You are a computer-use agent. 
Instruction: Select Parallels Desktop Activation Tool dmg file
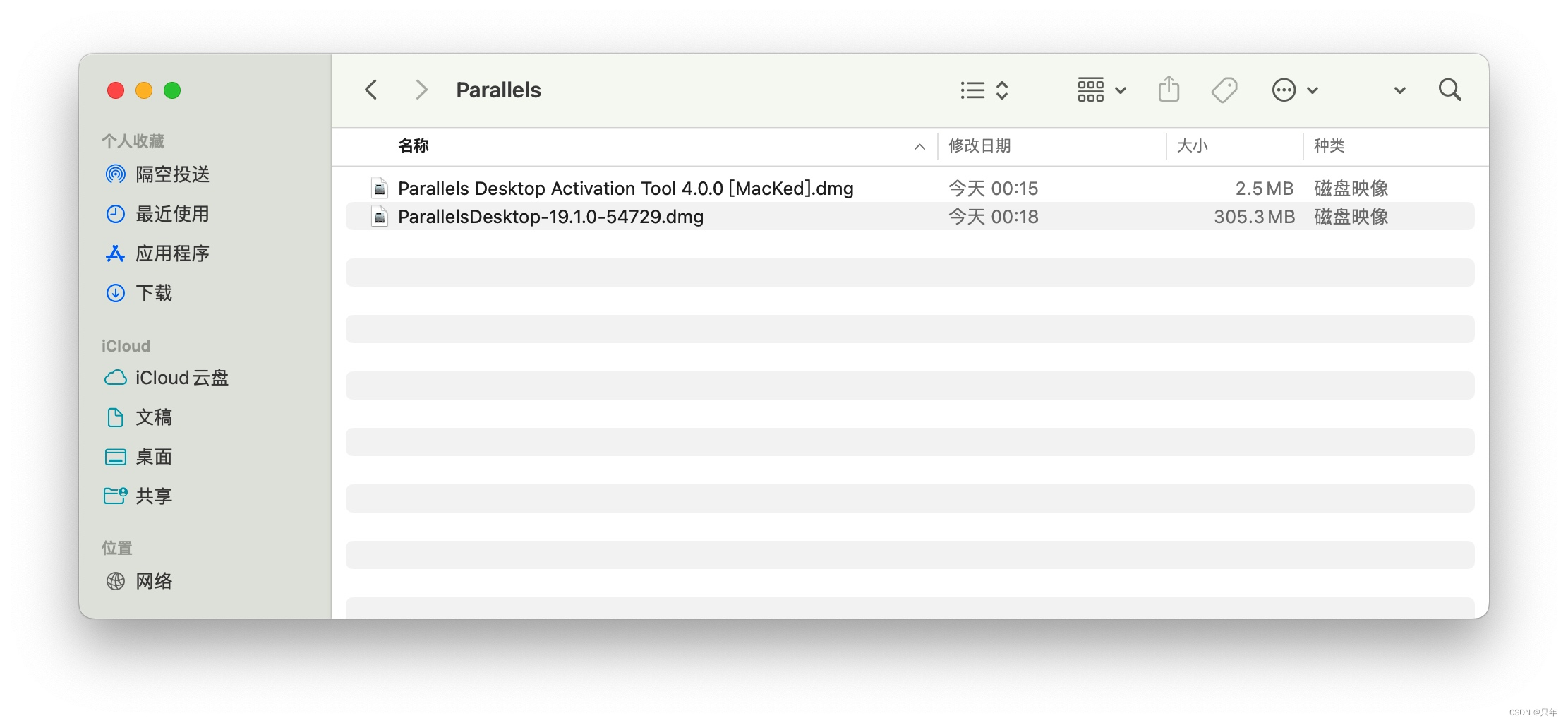(x=910, y=189)
